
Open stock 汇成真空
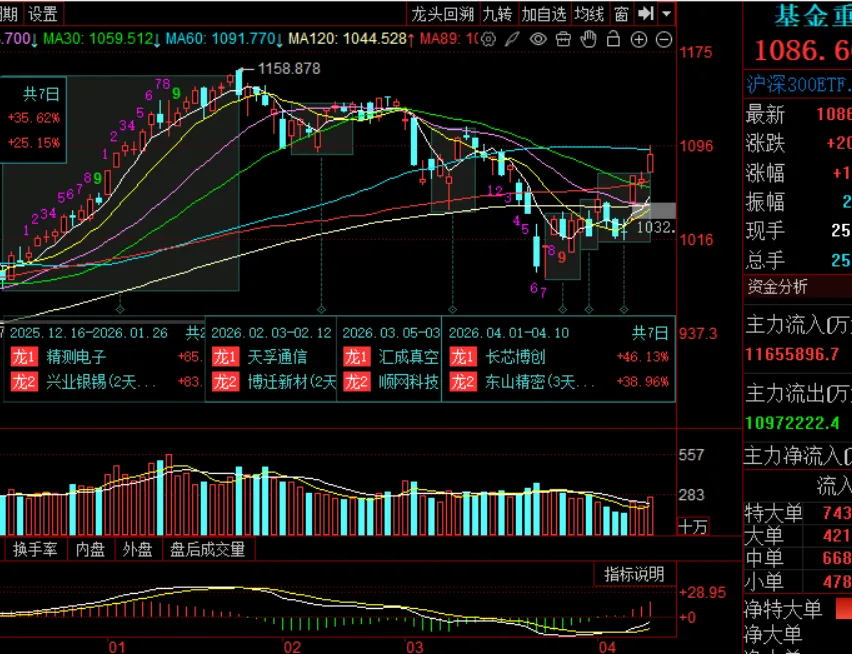coord(409,357)
